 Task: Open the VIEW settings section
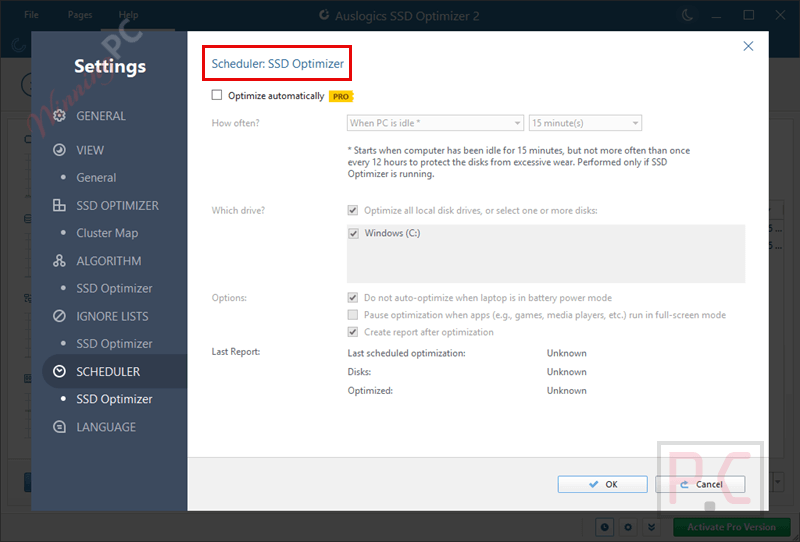pos(90,150)
